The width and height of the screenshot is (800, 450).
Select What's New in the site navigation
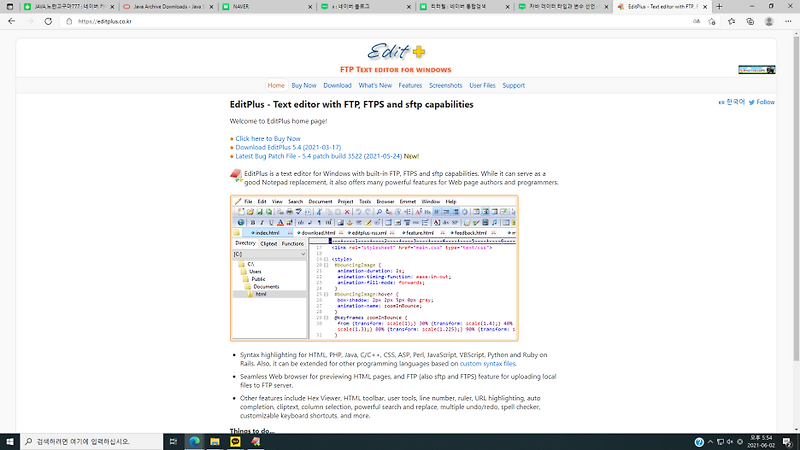pyautogui.click(x=375, y=85)
